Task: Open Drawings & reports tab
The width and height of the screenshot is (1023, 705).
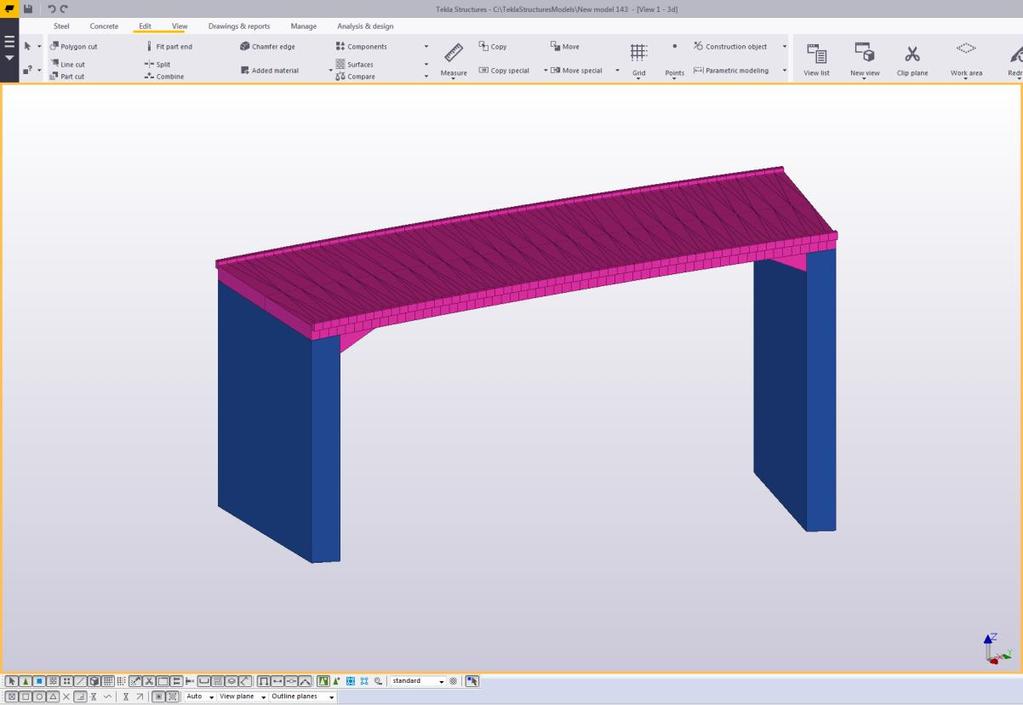Action: click(239, 26)
